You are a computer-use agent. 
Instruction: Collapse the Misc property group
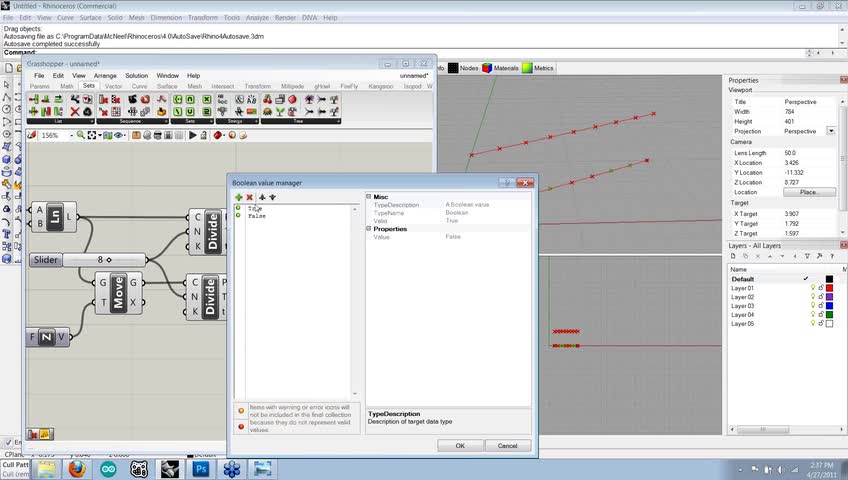[x=369, y=197]
